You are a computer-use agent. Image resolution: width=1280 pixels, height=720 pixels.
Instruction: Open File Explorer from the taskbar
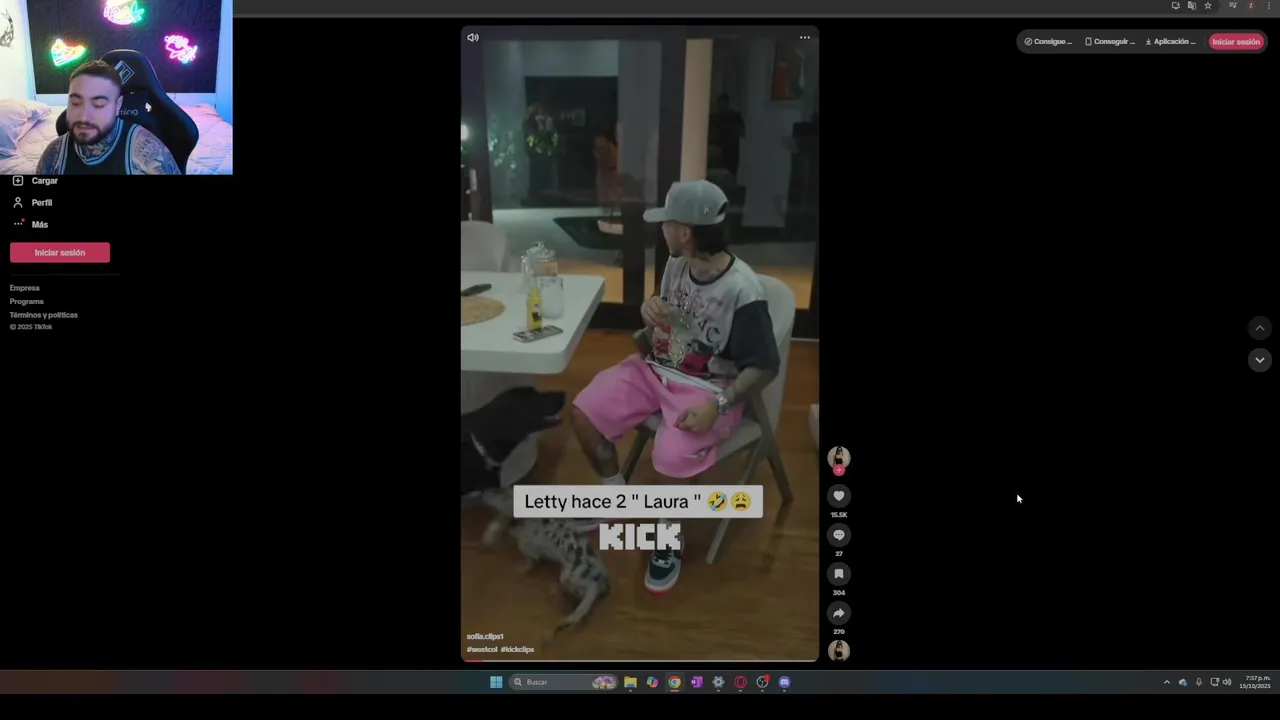click(630, 682)
